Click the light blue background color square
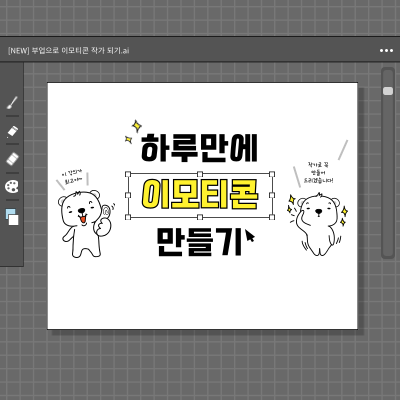This screenshot has height=400, width=400. pos(10,213)
